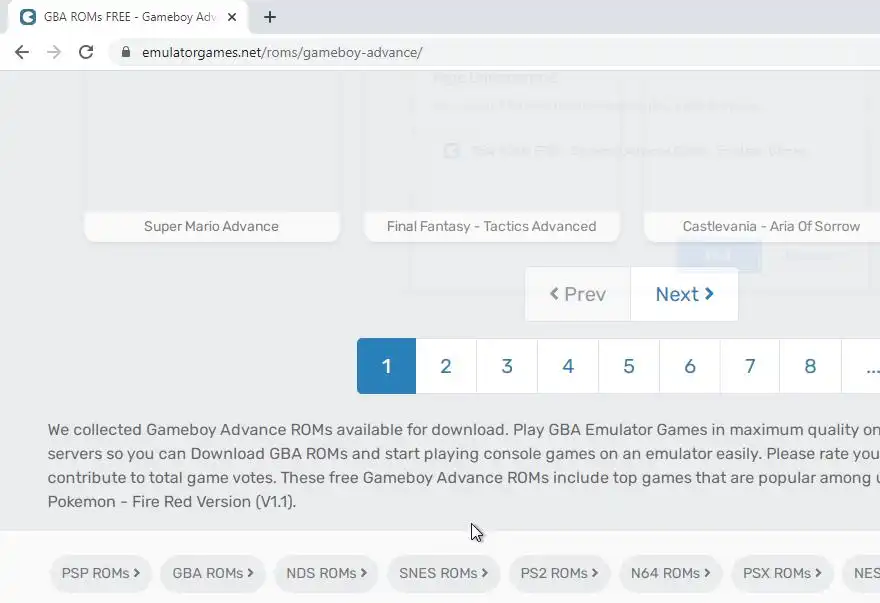Image resolution: width=880 pixels, height=603 pixels.
Task: Jump to page 3 of results
Action: pos(507,366)
